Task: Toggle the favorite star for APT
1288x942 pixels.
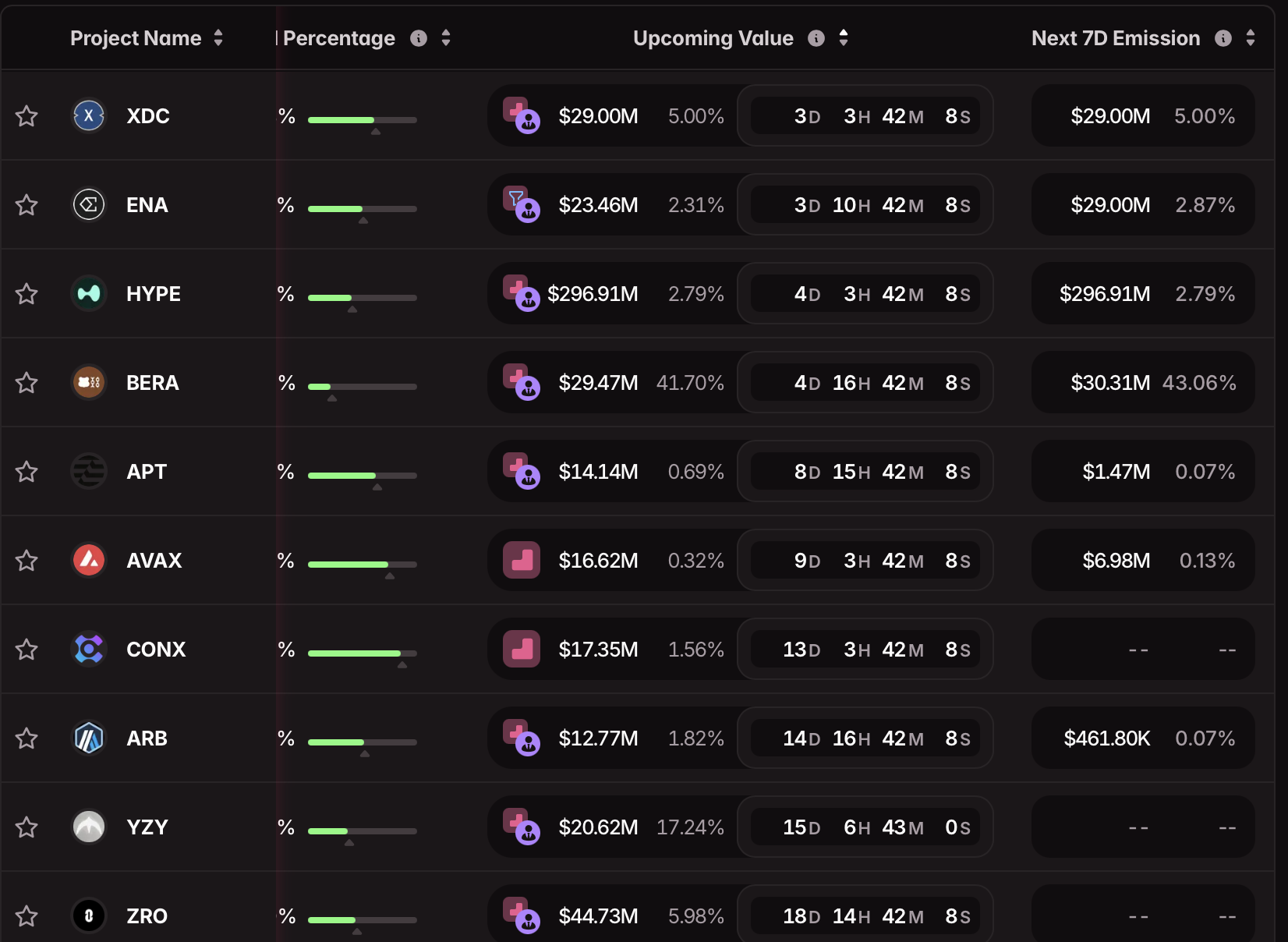Action: (27, 472)
